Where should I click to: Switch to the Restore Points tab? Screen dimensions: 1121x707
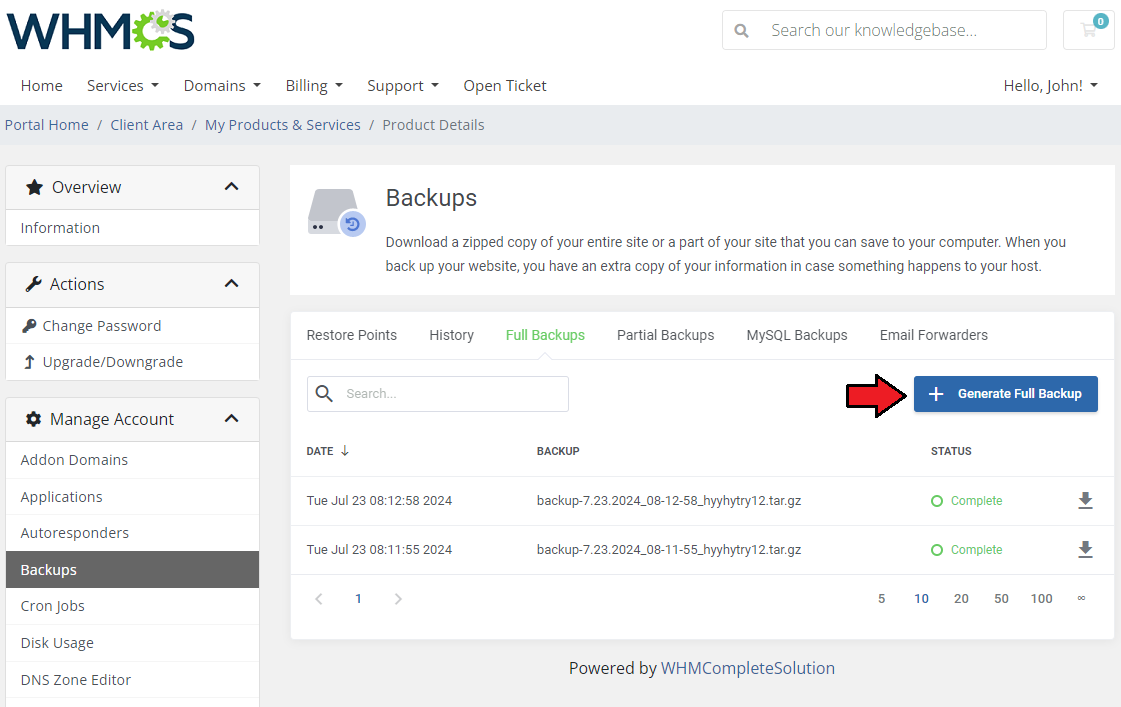pyautogui.click(x=352, y=335)
